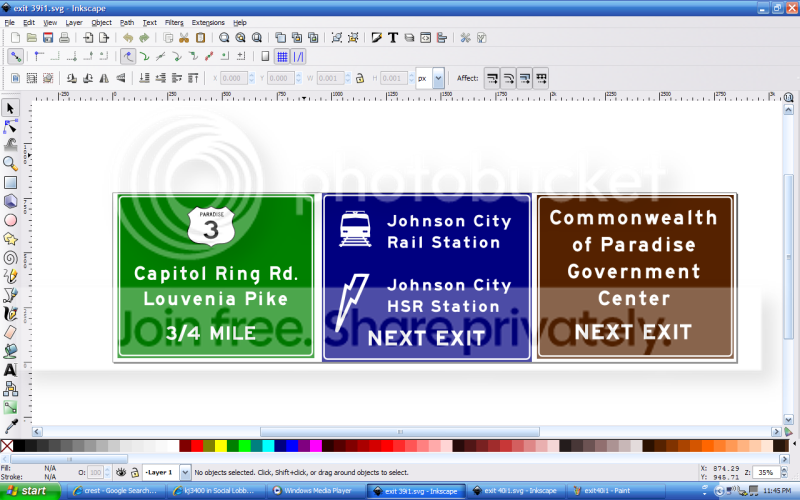Select the Gradient tool
This screenshot has width=800, height=500.
[10, 407]
